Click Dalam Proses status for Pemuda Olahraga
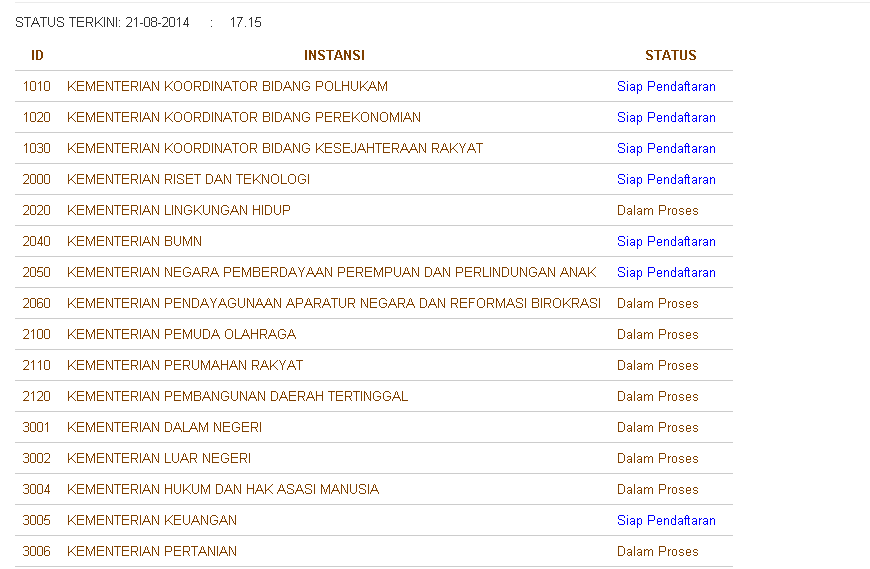 tap(657, 335)
